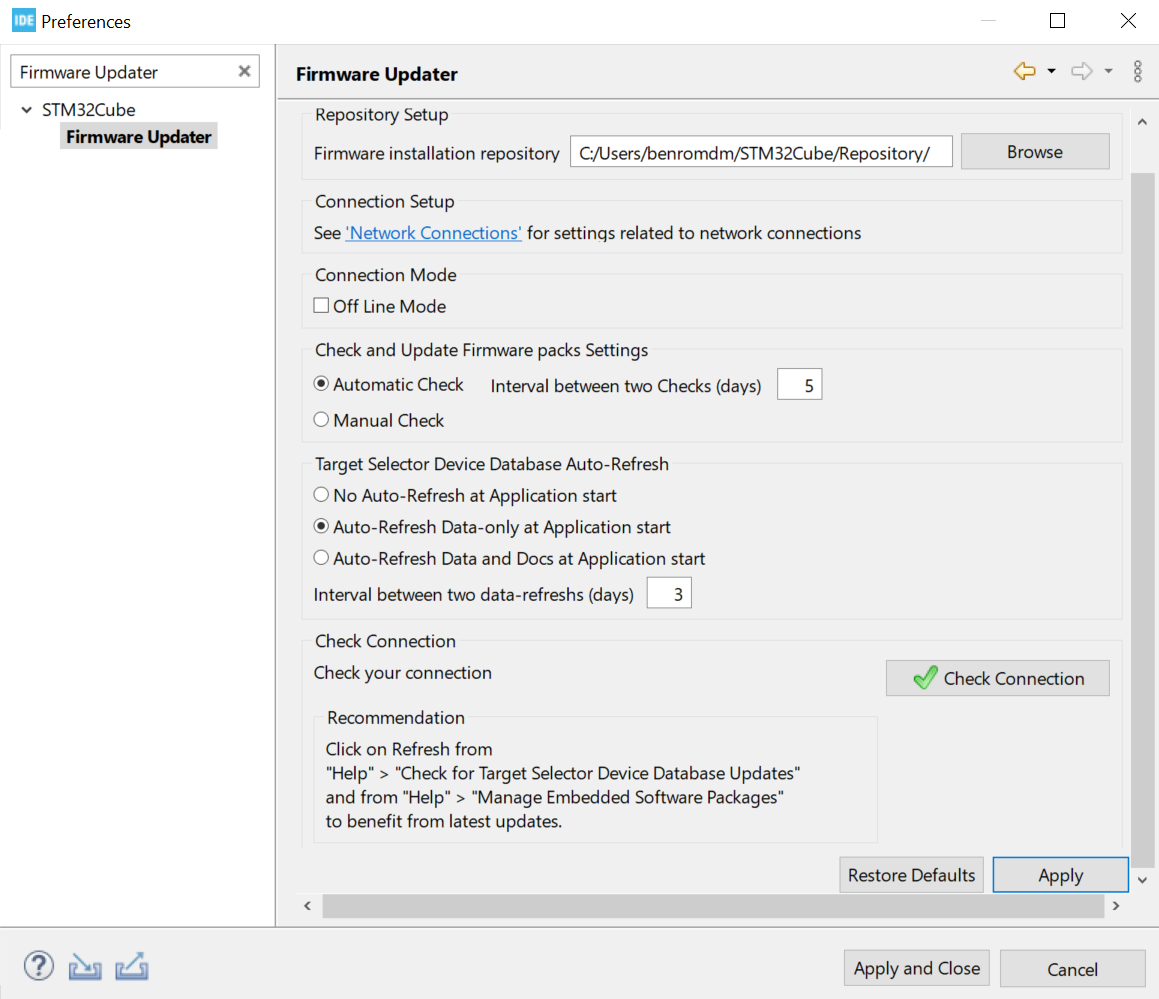Clear the filter text with X icon

pos(244,71)
